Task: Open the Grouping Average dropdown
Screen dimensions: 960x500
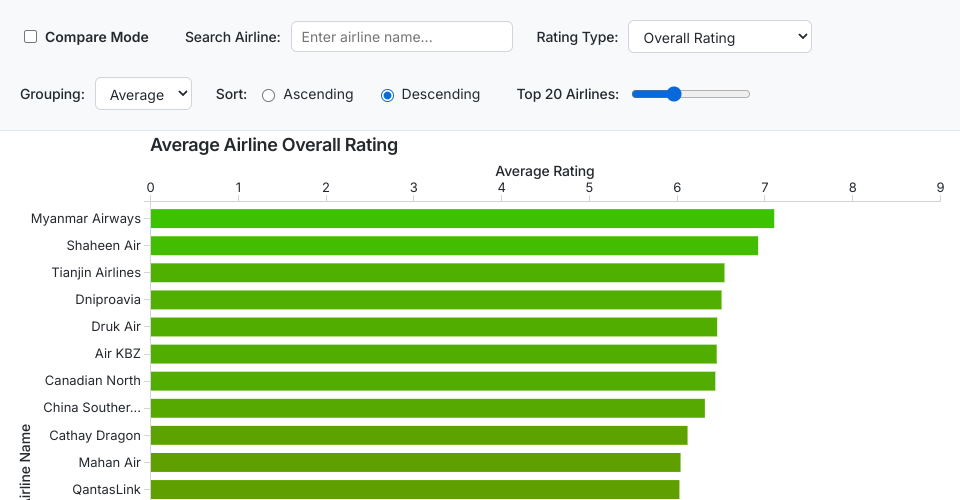Action: [x=143, y=94]
